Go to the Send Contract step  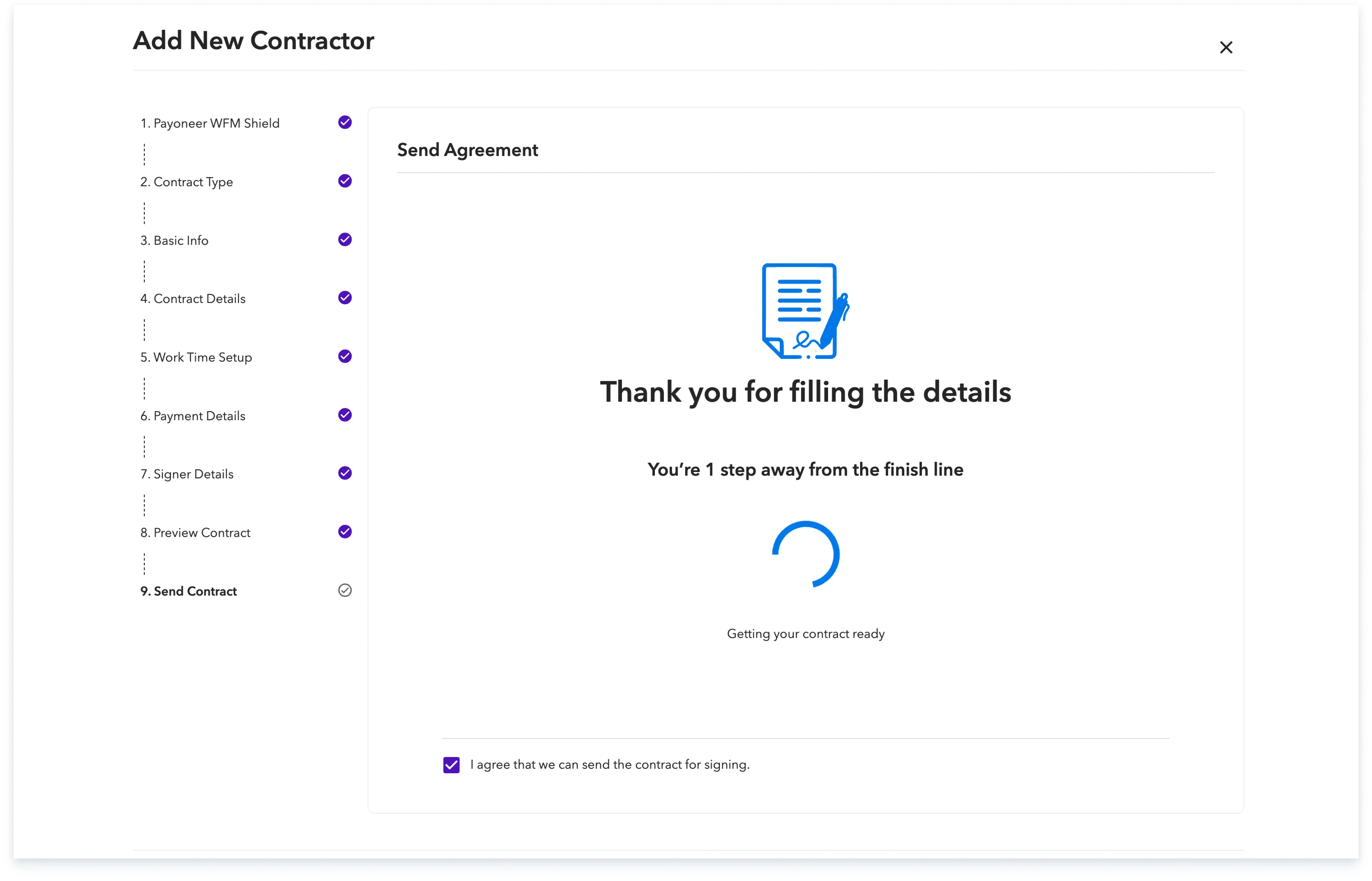click(188, 591)
